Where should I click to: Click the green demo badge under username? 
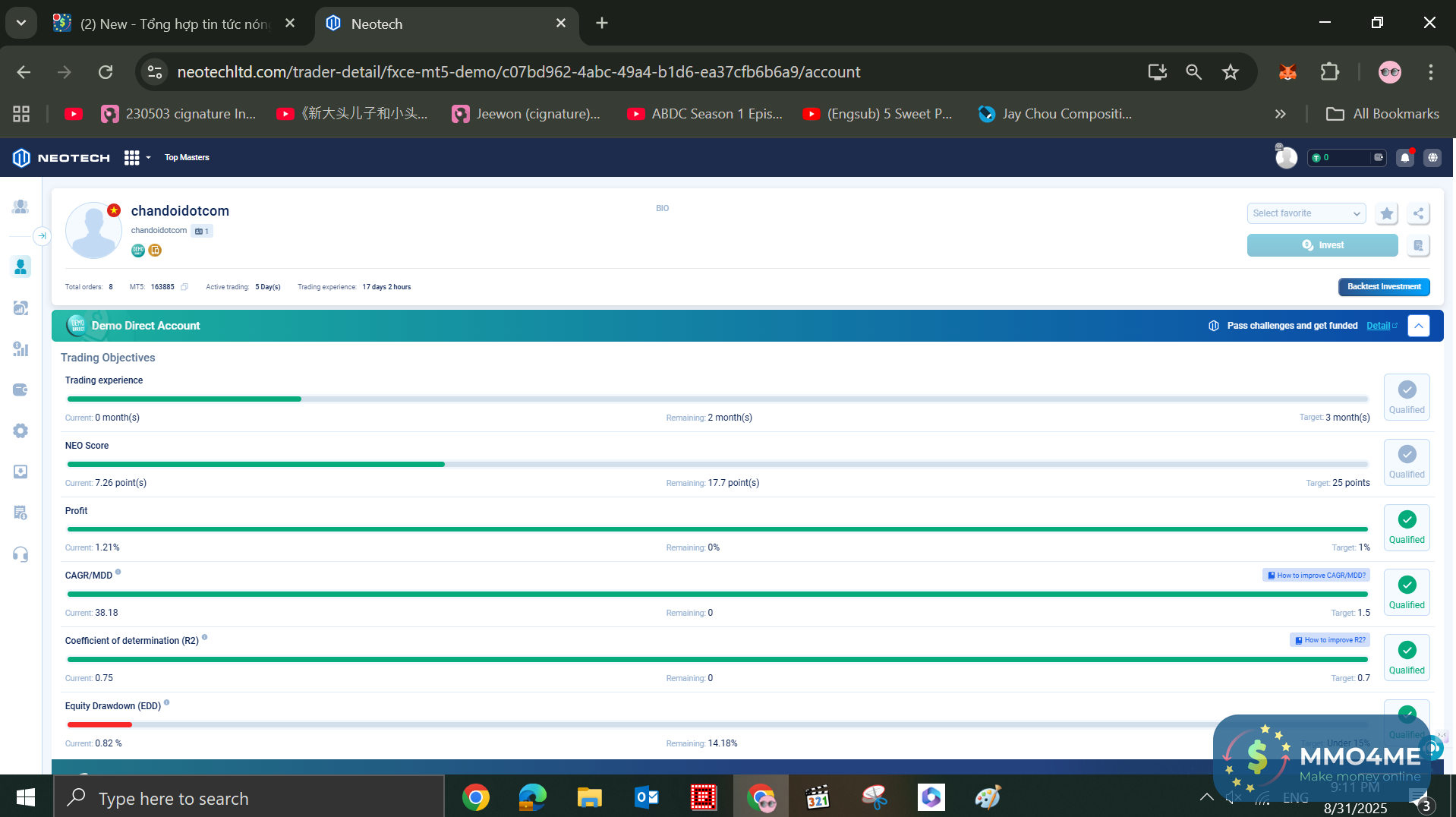click(x=138, y=251)
